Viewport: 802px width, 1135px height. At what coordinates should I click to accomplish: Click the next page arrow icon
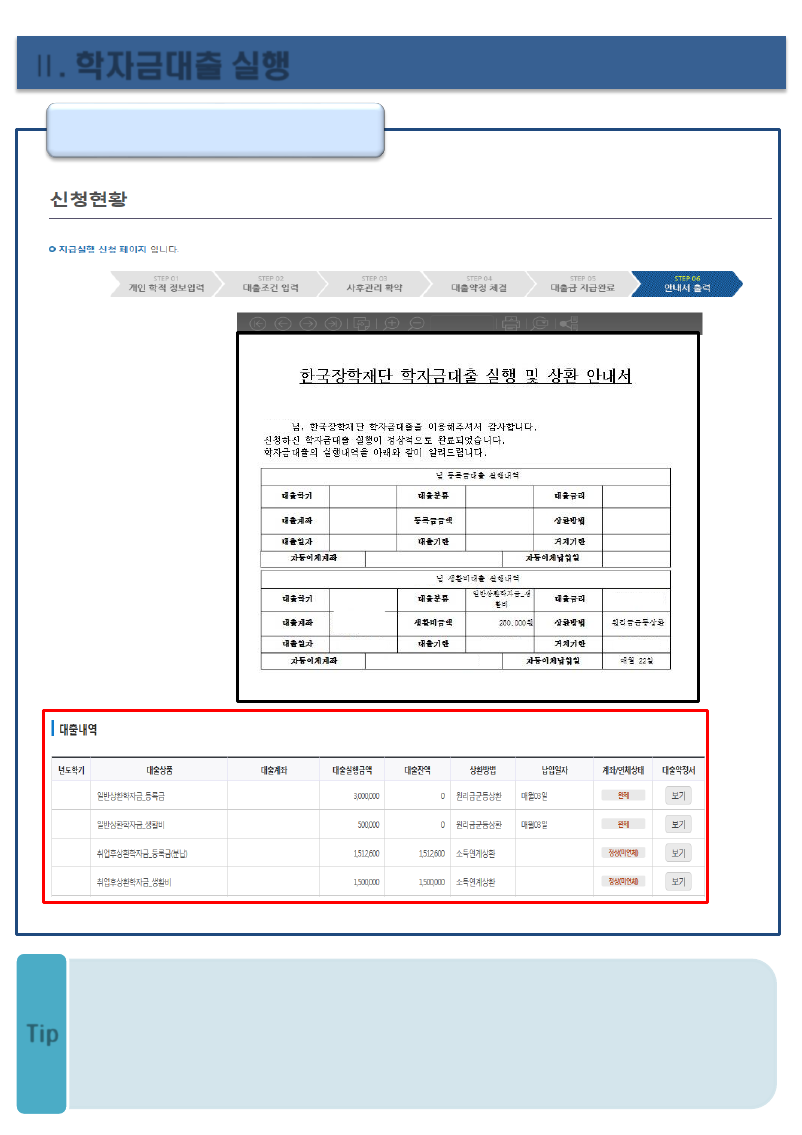308,324
